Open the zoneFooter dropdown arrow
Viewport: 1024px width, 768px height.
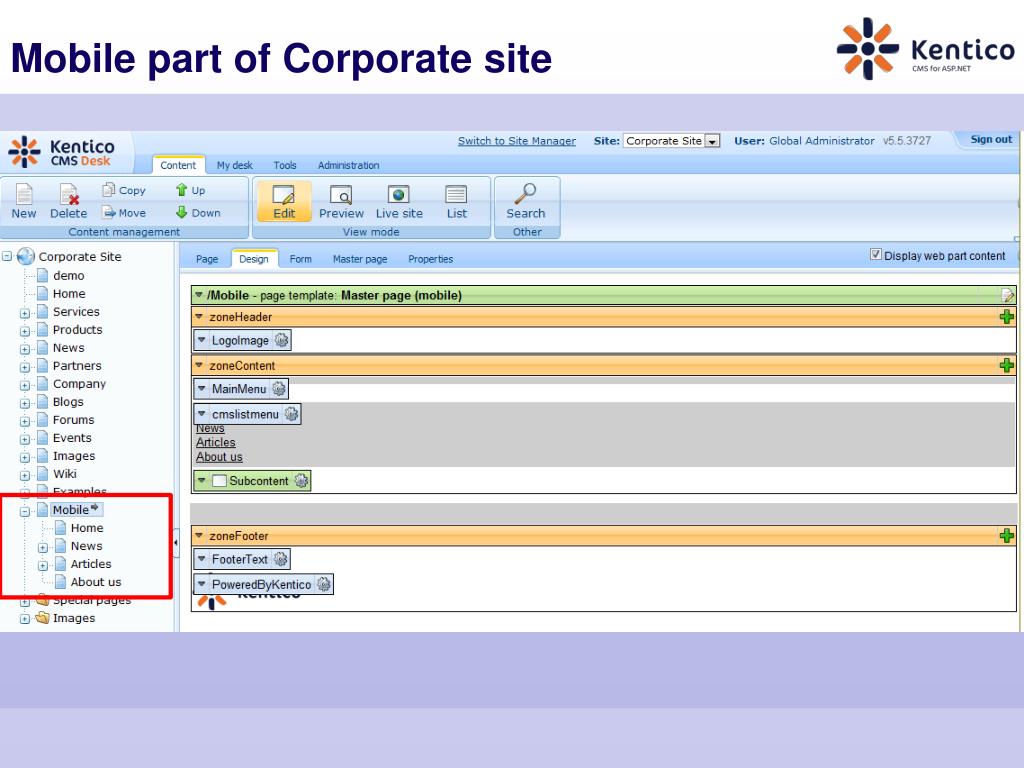pos(199,536)
